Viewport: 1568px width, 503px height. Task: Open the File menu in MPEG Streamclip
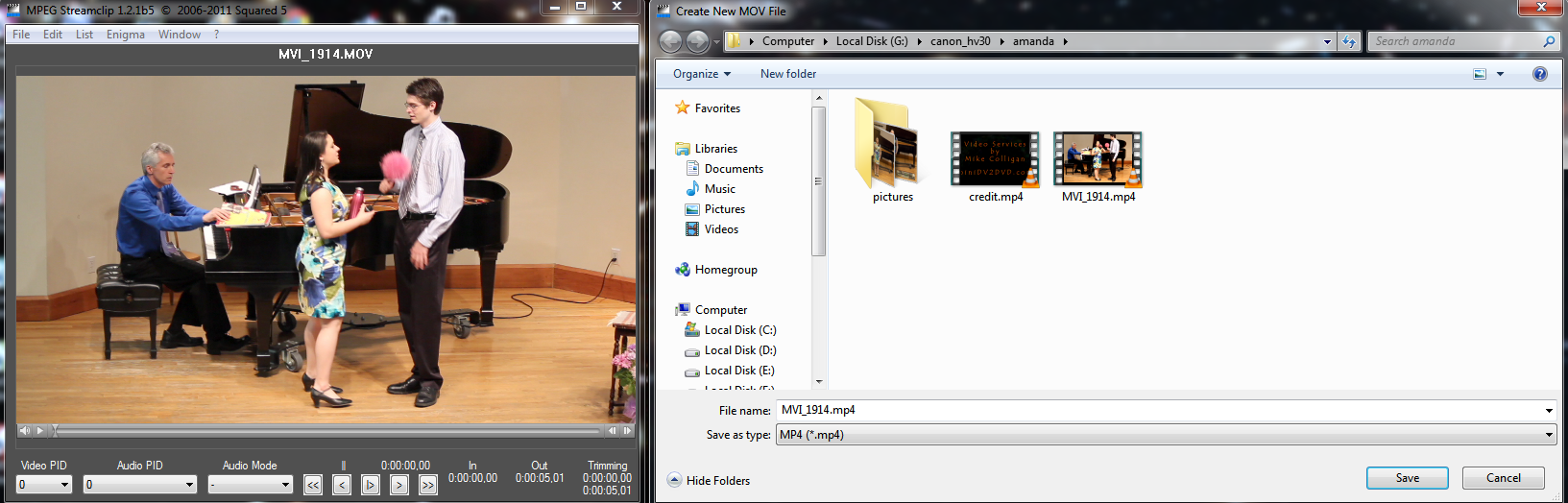pos(21,35)
